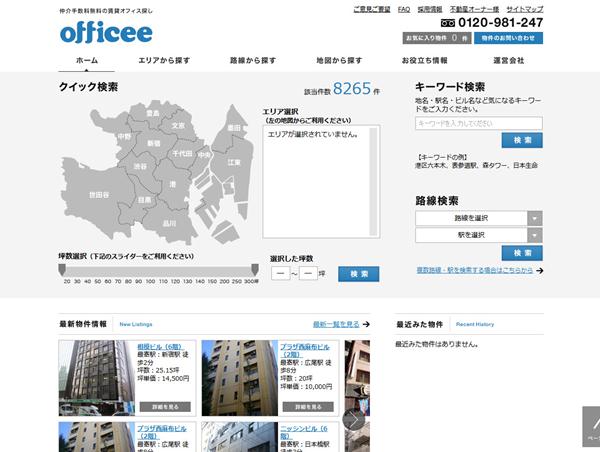Select 品川 area on the map
The image size is (600, 452).
[x=169, y=223]
